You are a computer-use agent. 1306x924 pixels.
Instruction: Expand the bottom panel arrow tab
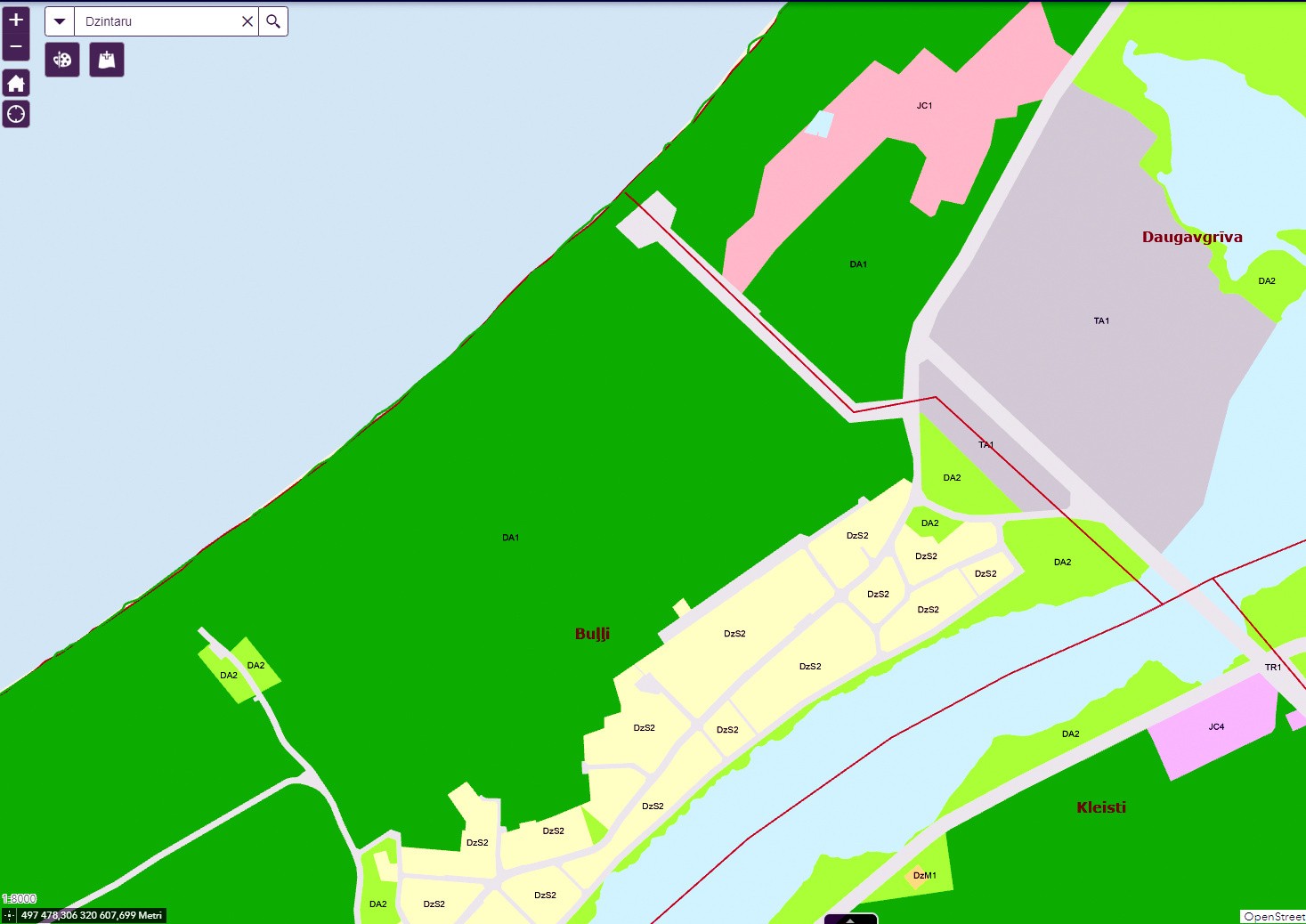tap(850, 919)
